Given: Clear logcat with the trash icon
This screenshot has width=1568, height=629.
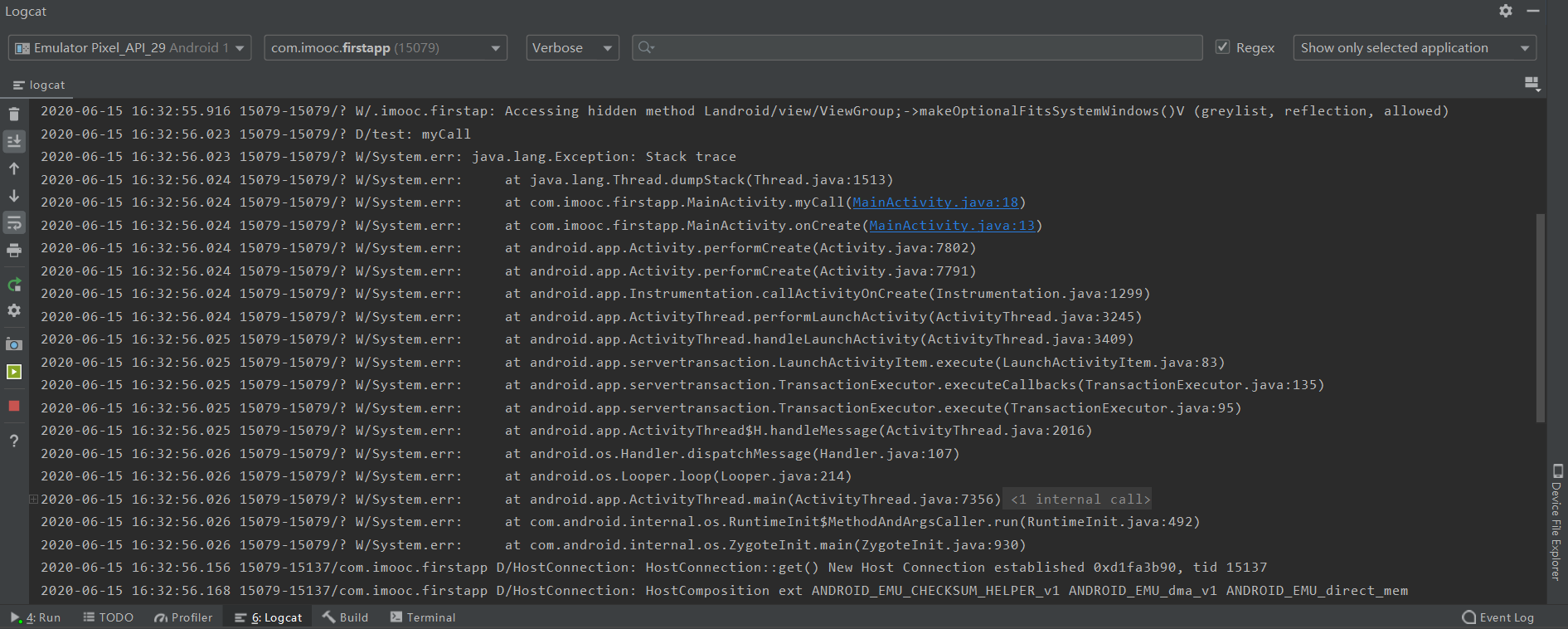Looking at the screenshot, I should [x=14, y=114].
